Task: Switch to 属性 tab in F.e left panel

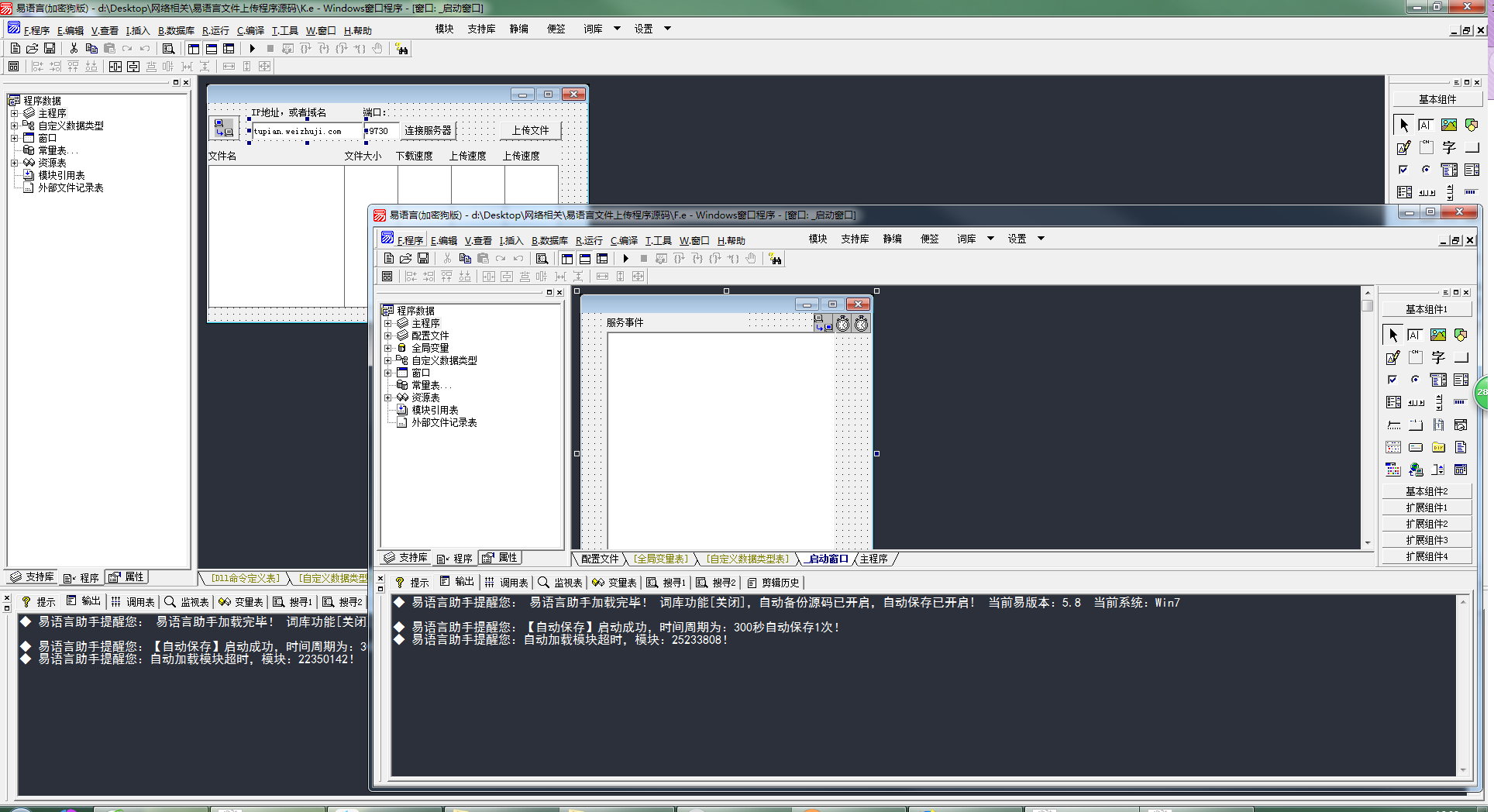Action: tap(501, 558)
